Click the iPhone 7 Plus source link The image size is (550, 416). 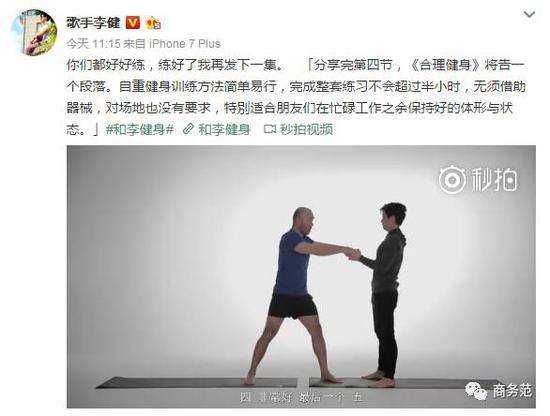pos(185,43)
